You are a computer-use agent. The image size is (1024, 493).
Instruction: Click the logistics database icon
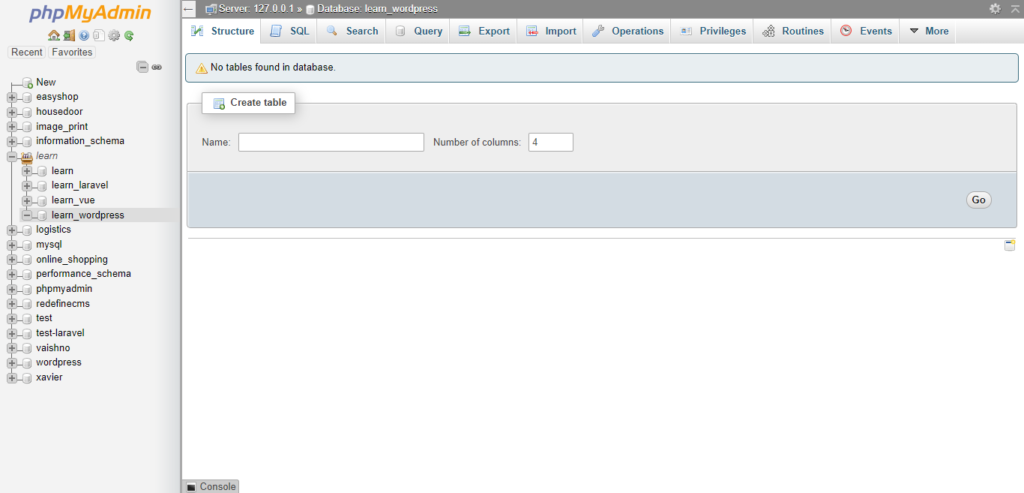(x=27, y=230)
